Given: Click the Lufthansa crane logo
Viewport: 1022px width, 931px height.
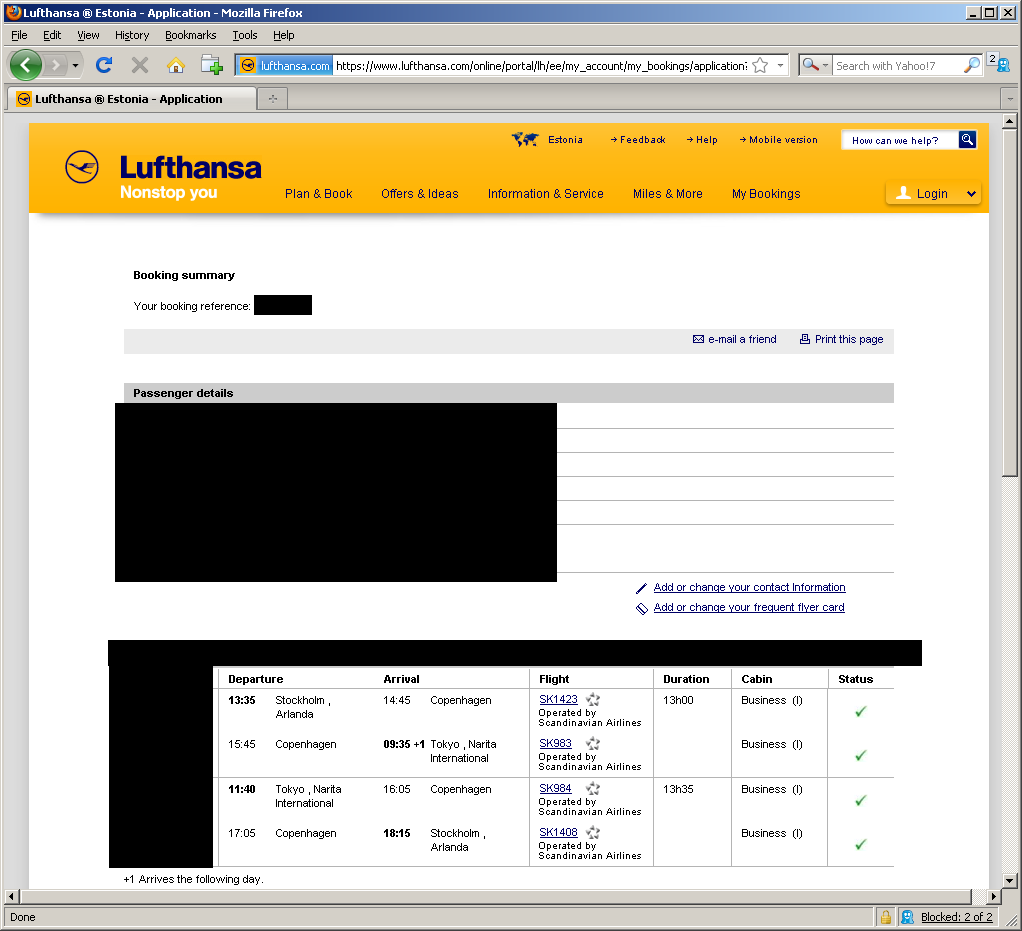Looking at the screenshot, I should pyautogui.click(x=82, y=167).
